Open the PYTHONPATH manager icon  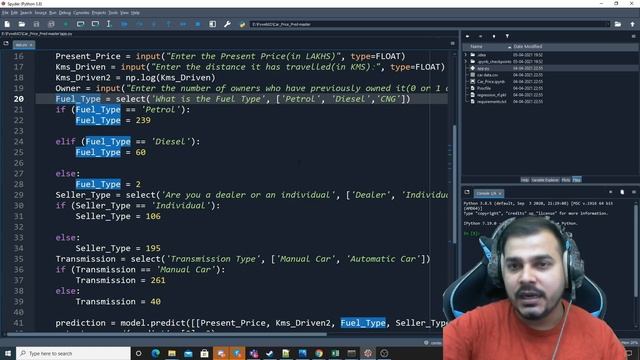[x=242, y=24]
